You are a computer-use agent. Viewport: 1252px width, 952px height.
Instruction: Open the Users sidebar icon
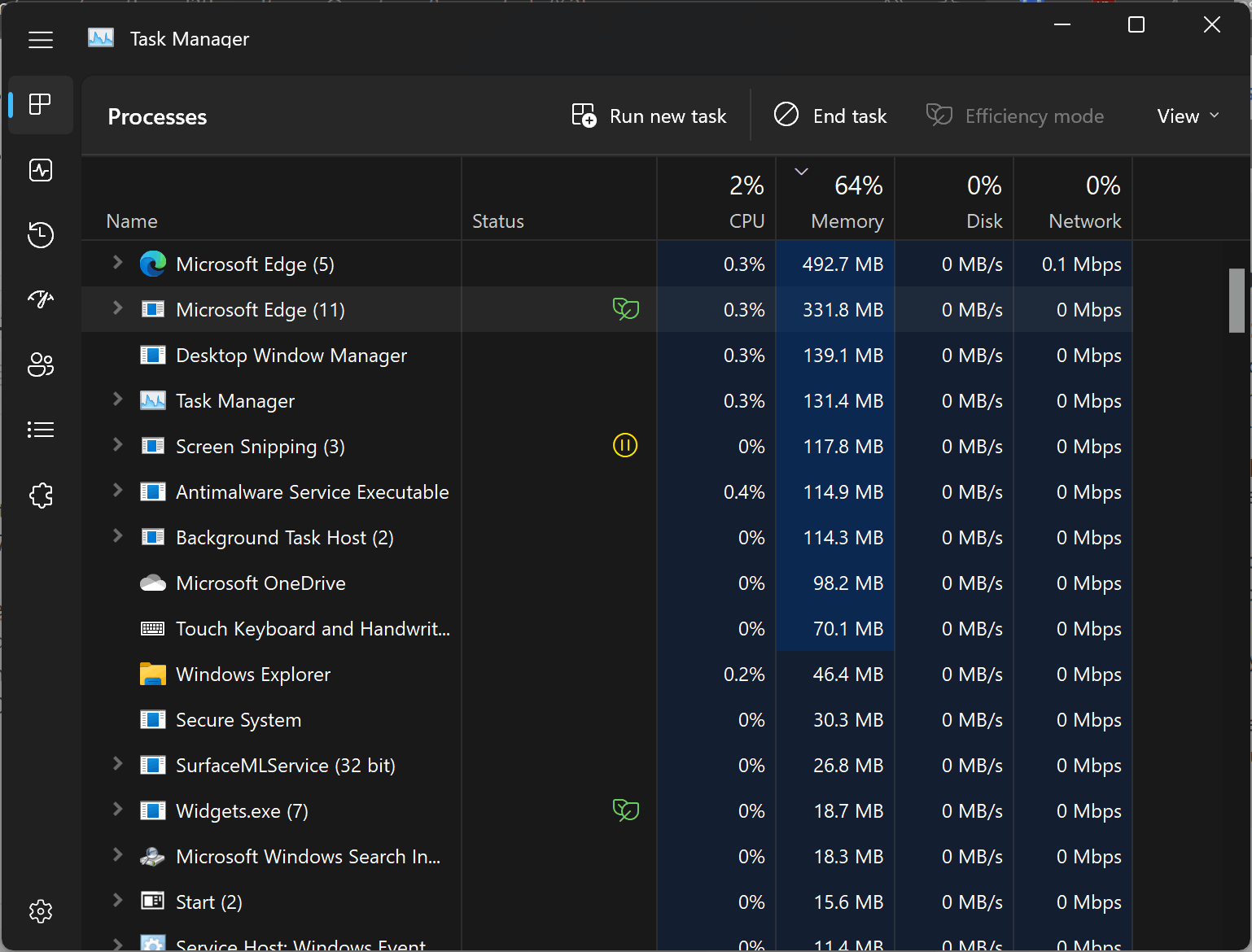pos(41,365)
